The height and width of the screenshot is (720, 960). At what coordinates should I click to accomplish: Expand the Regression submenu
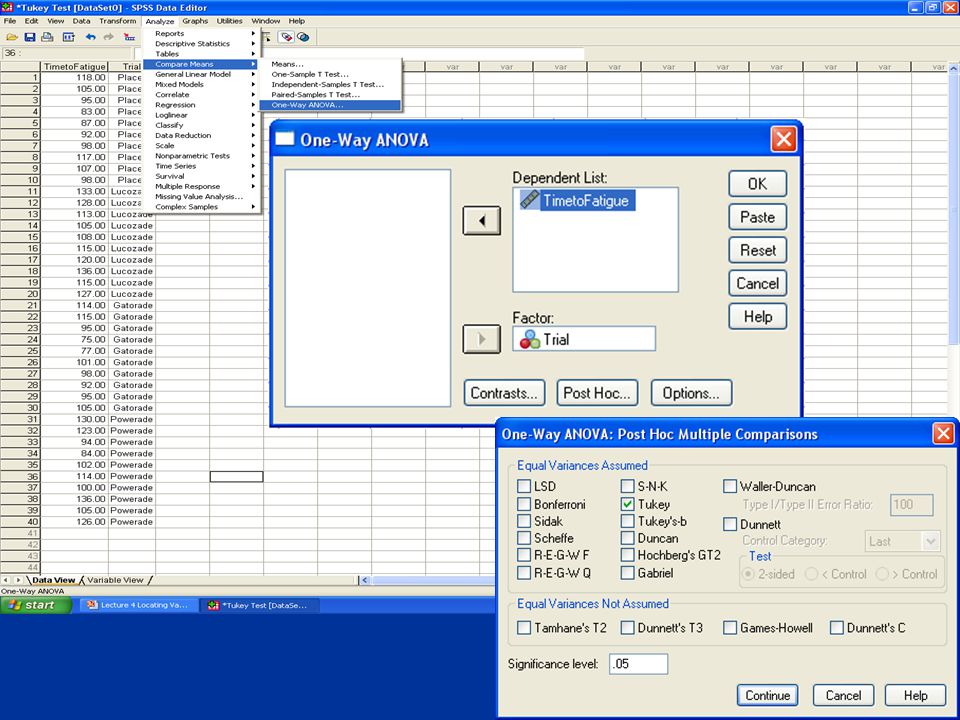(x=202, y=105)
